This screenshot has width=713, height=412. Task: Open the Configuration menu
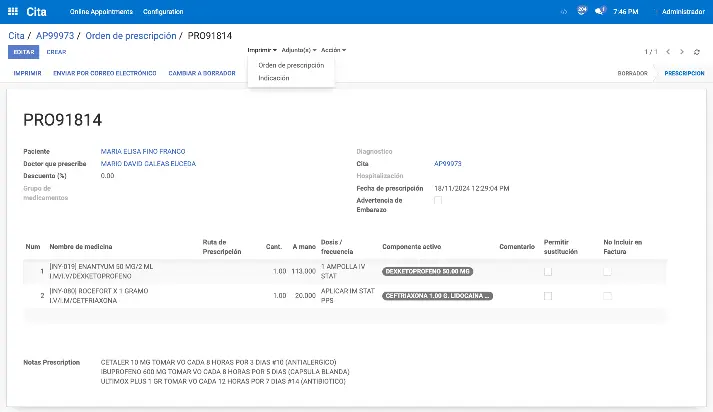pos(163,11)
